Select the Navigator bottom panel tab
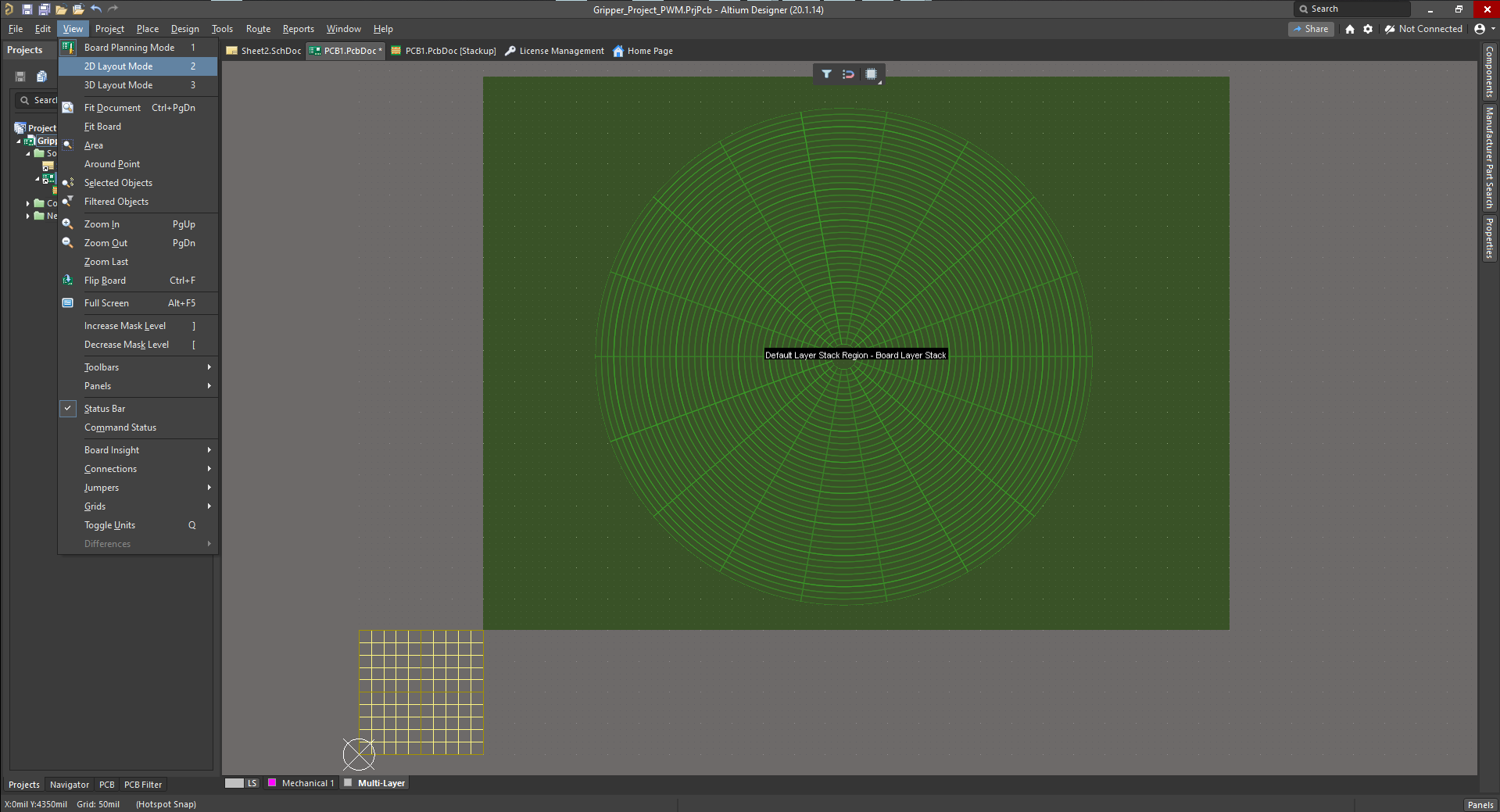The width and height of the screenshot is (1500, 812). [70, 785]
